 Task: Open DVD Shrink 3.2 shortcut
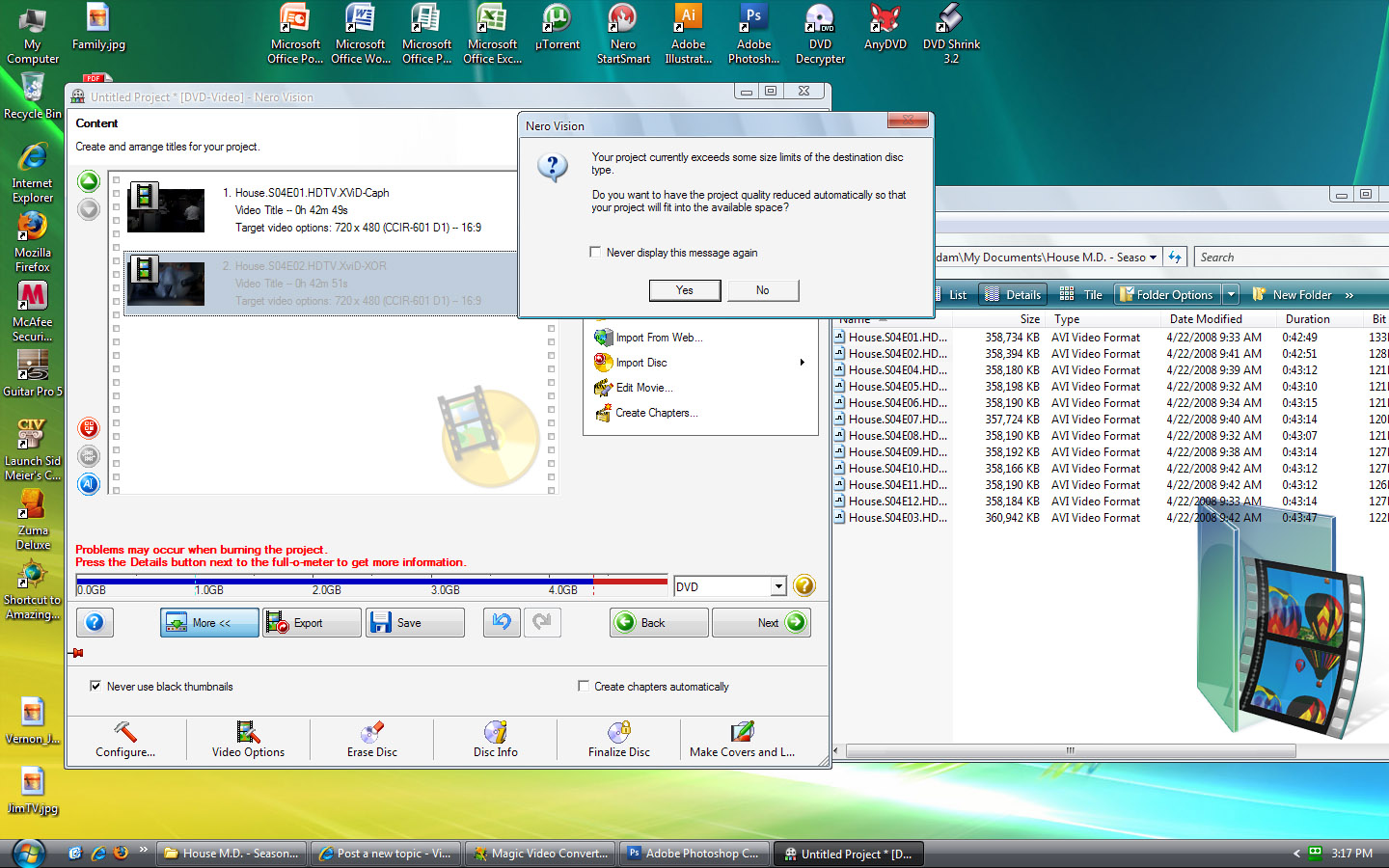(x=951, y=34)
